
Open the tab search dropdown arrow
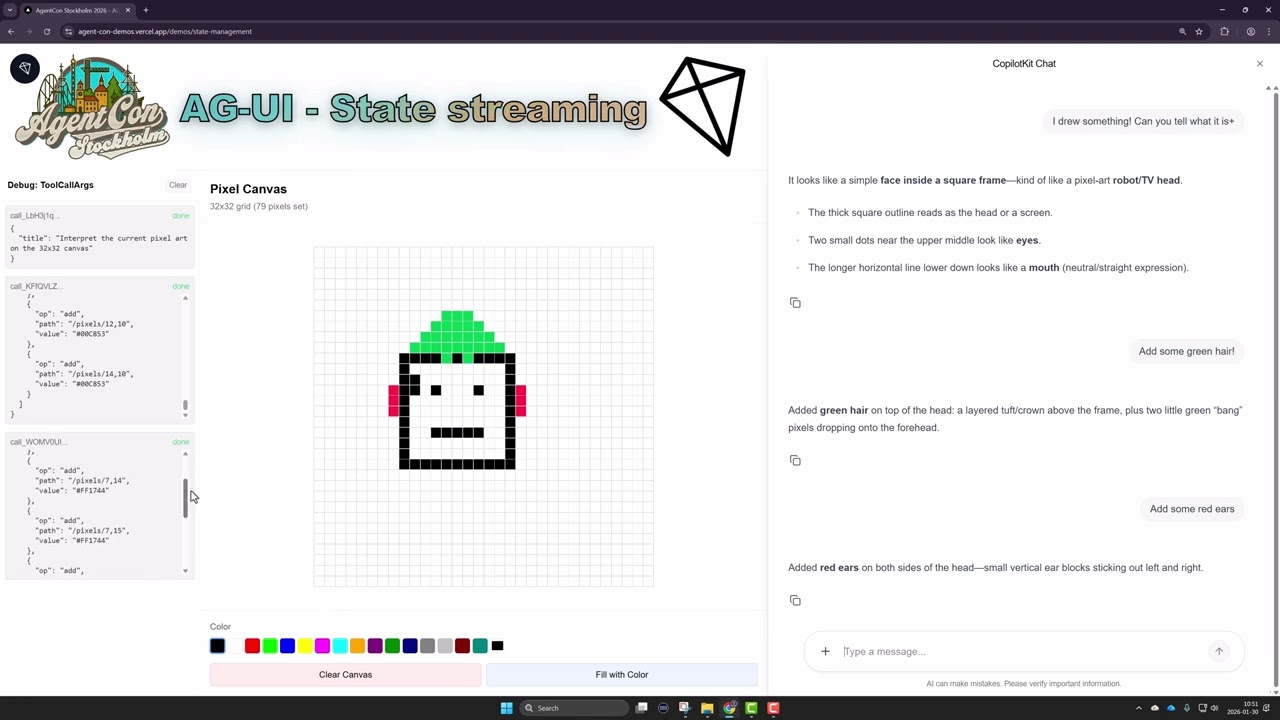[10, 10]
